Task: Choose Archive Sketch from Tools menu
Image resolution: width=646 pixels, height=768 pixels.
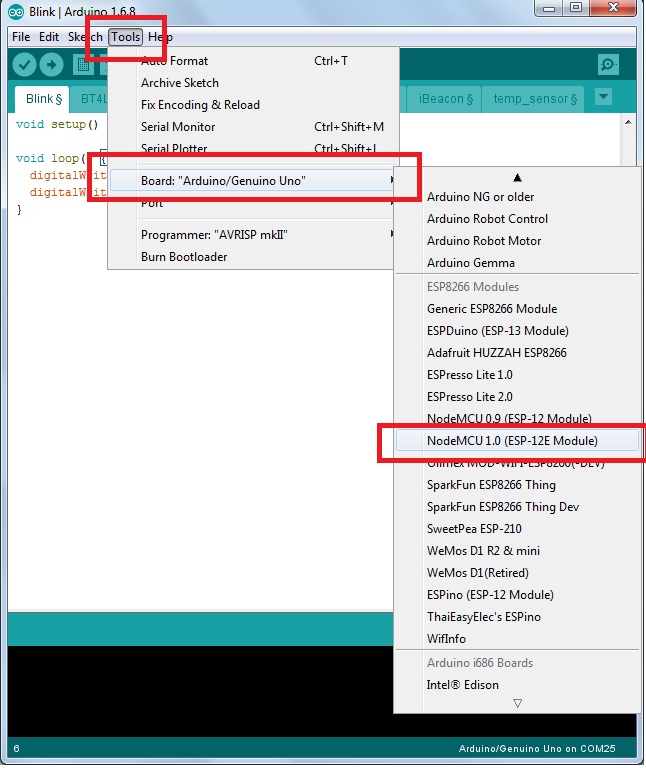Action: coord(253,83)
